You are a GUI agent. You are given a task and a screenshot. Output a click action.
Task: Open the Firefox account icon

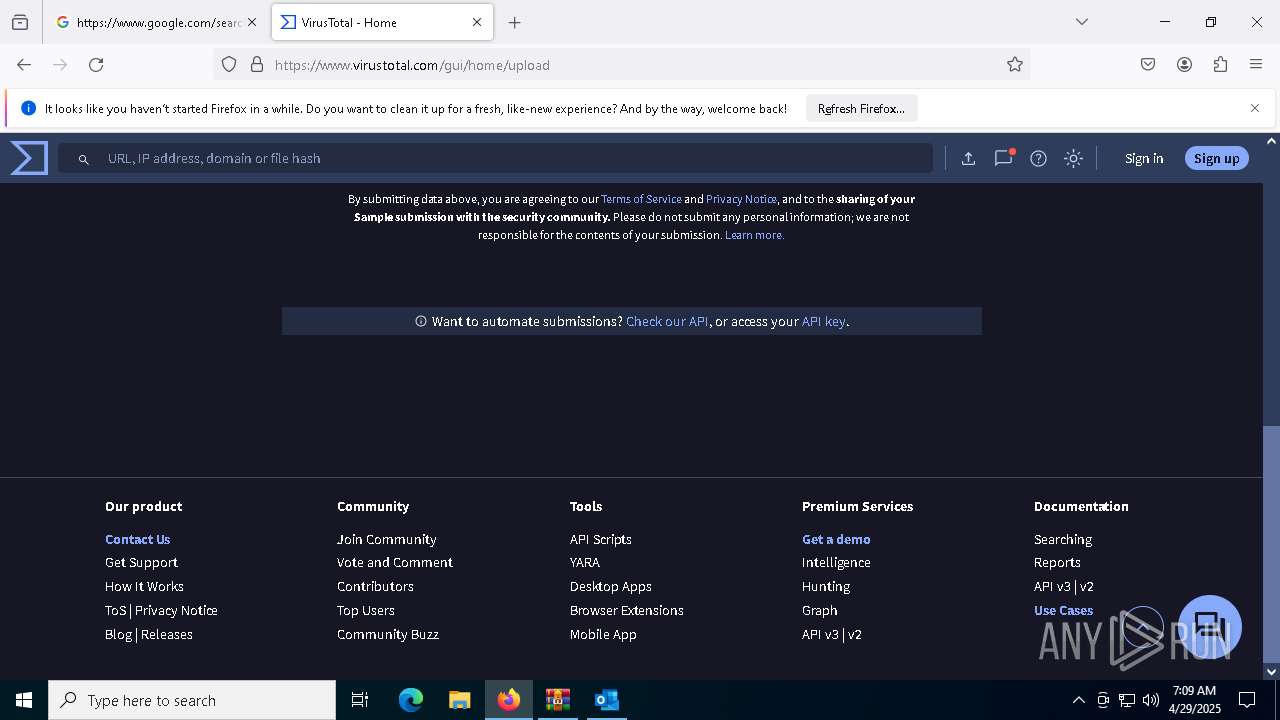pyautogui.click(x=1184, y=65)
